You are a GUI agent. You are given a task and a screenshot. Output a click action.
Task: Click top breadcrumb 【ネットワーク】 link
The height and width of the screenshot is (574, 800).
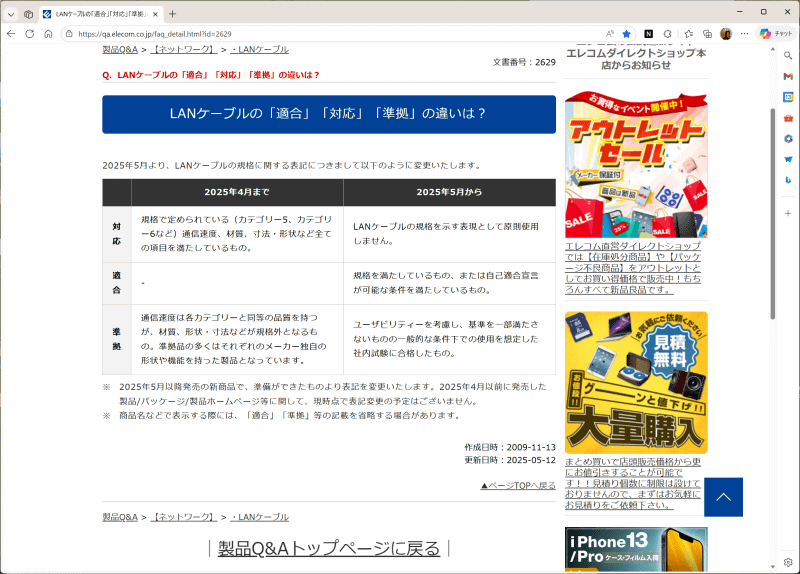tap(184, 49)
